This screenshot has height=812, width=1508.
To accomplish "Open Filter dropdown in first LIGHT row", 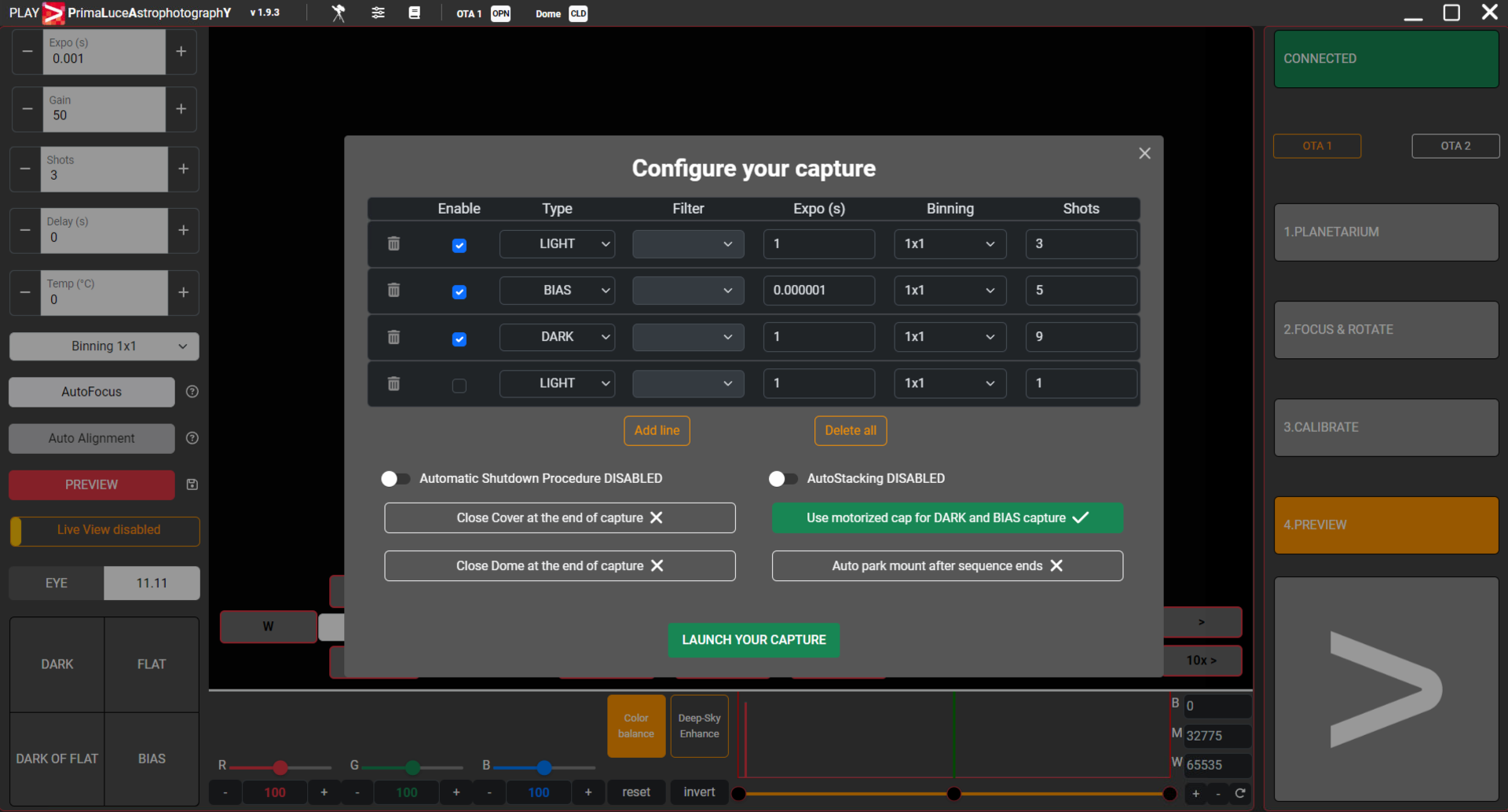I will [688, 244].
